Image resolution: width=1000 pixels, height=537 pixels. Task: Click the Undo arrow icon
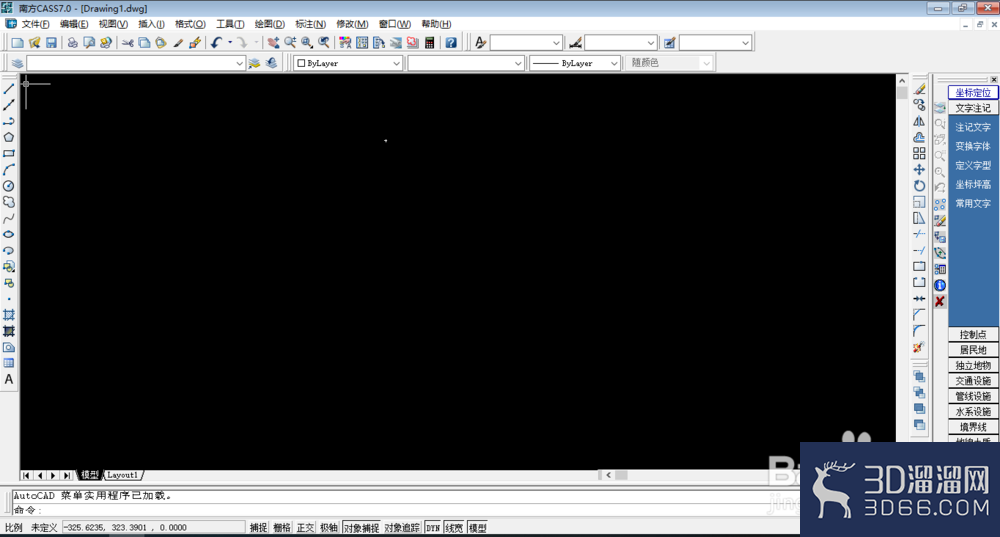point(216,43)
